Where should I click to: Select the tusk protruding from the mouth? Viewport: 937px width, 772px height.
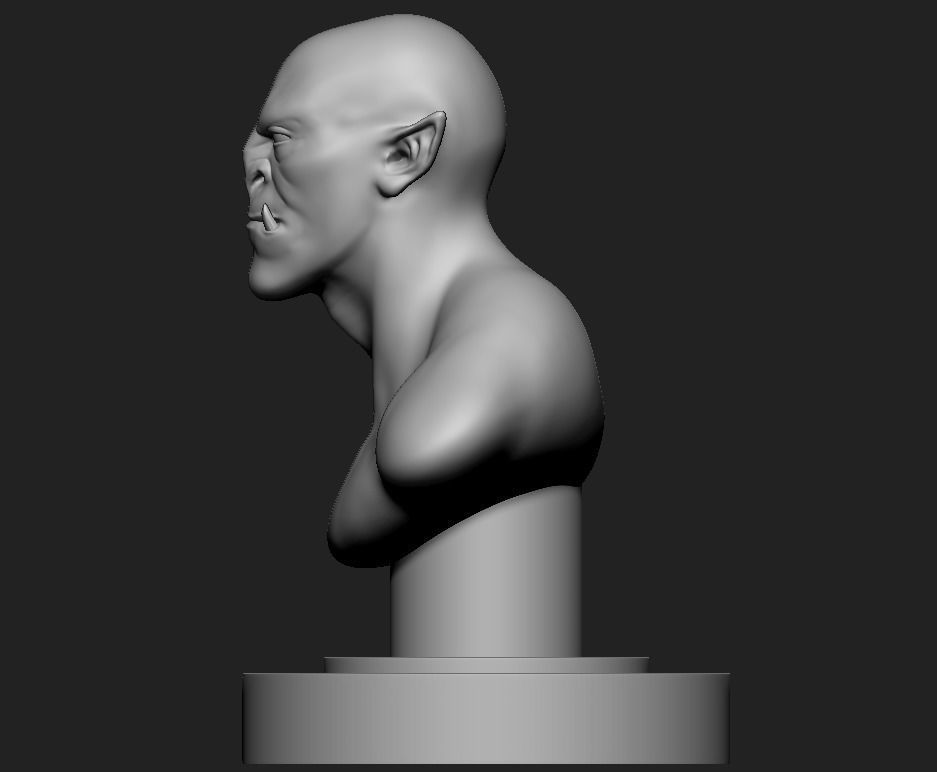tap(270, 219)
